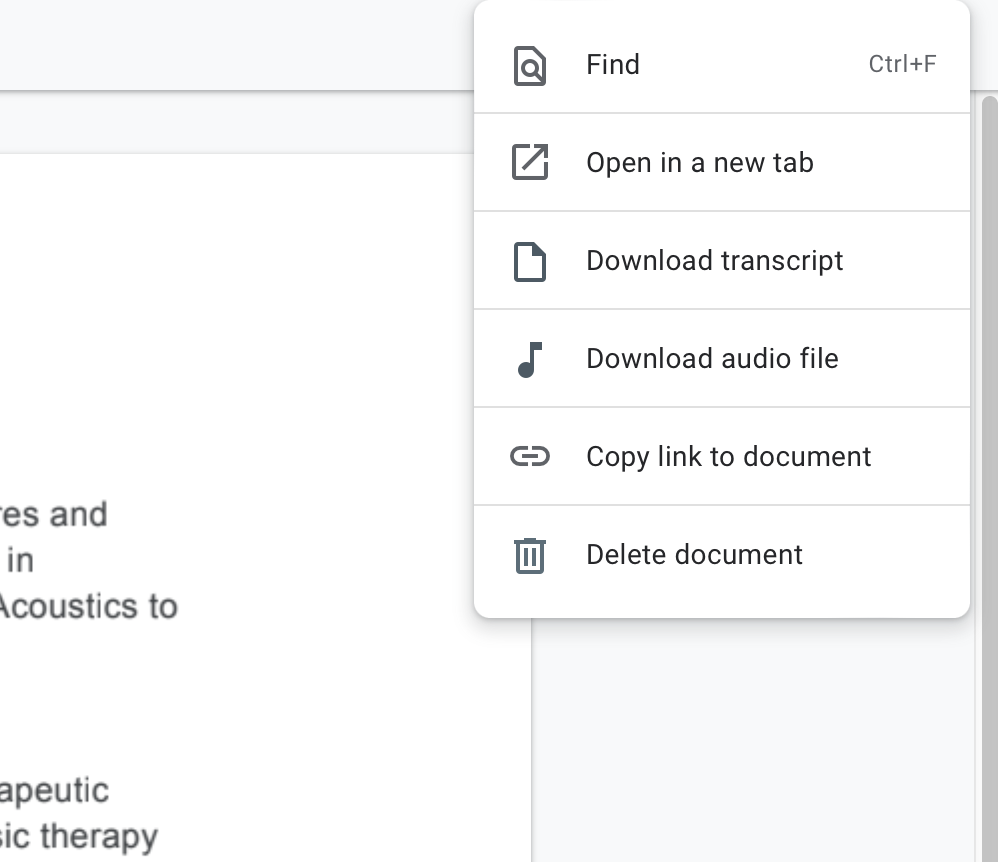Viewport: 998px width, 862px height.
Task: Click the words 'Acoustics to' in document
Action: 88,606
